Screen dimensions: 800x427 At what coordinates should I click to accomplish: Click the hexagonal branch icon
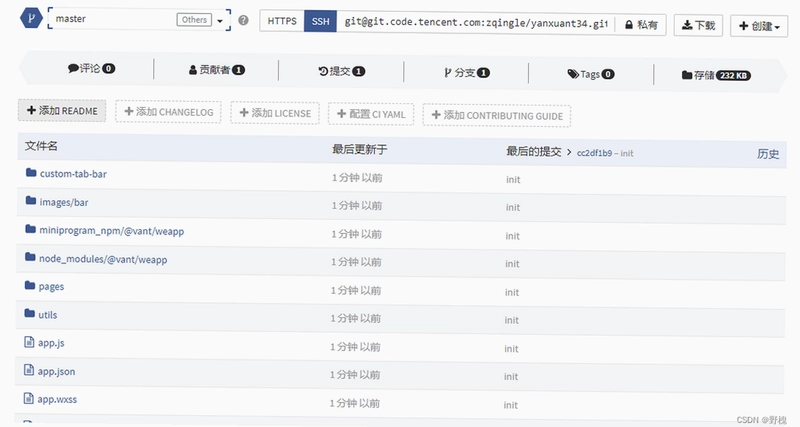pyautogui.click(x=31, y=18)
